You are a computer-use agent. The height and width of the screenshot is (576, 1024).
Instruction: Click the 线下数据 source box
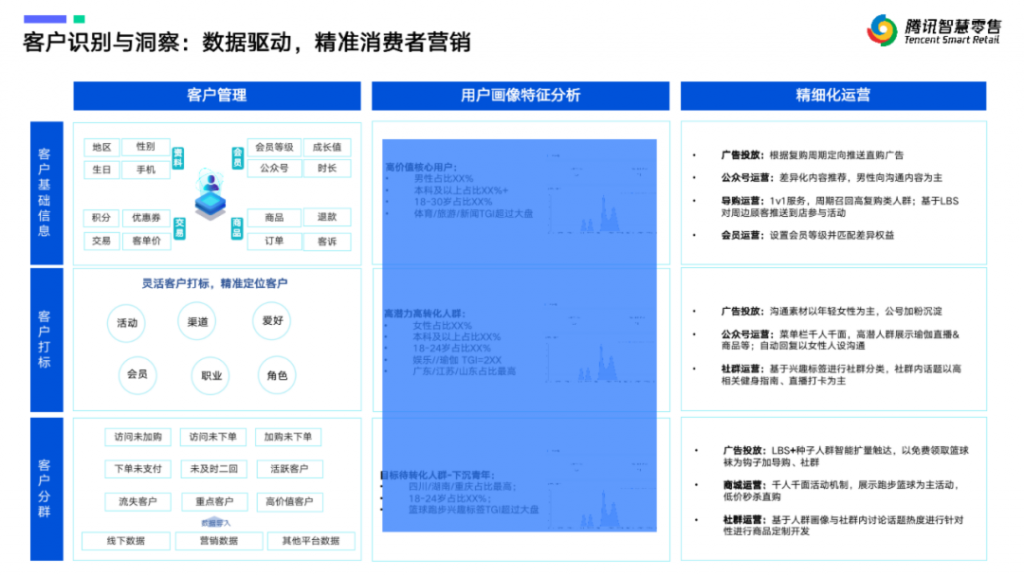point(126,541)
